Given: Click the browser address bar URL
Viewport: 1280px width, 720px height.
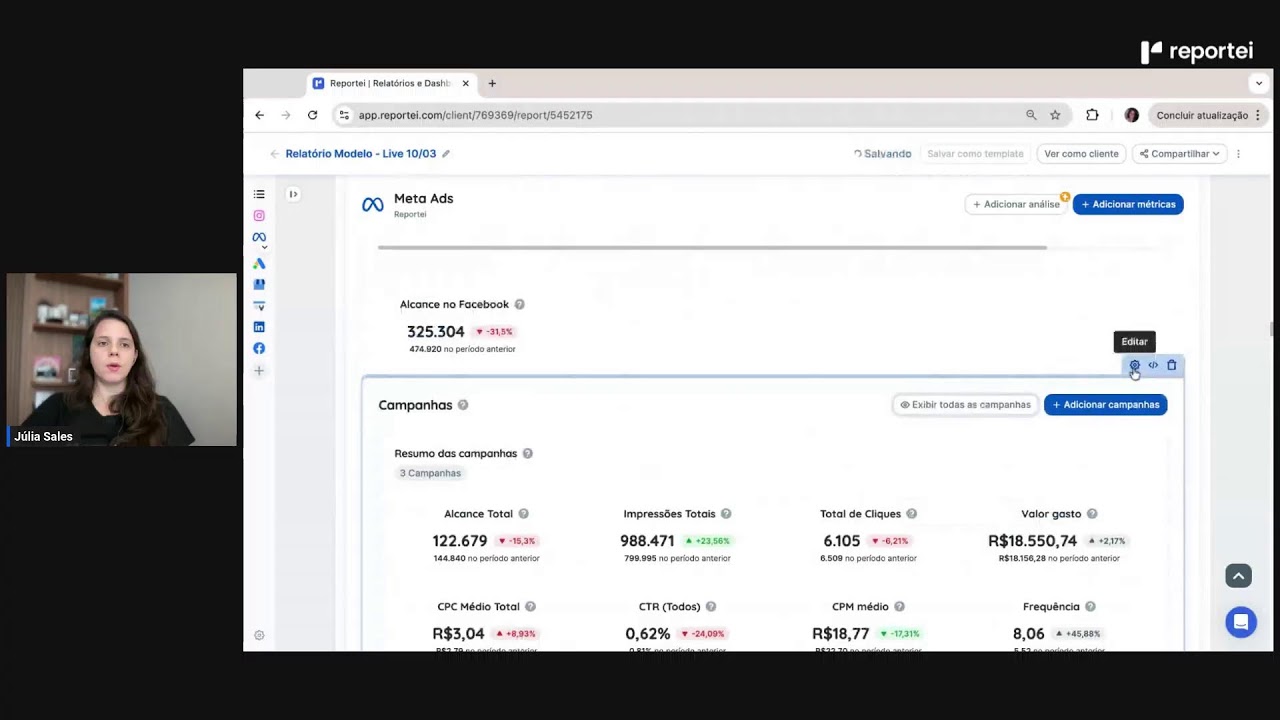Looking at the screenshot, I should [475, 115].
